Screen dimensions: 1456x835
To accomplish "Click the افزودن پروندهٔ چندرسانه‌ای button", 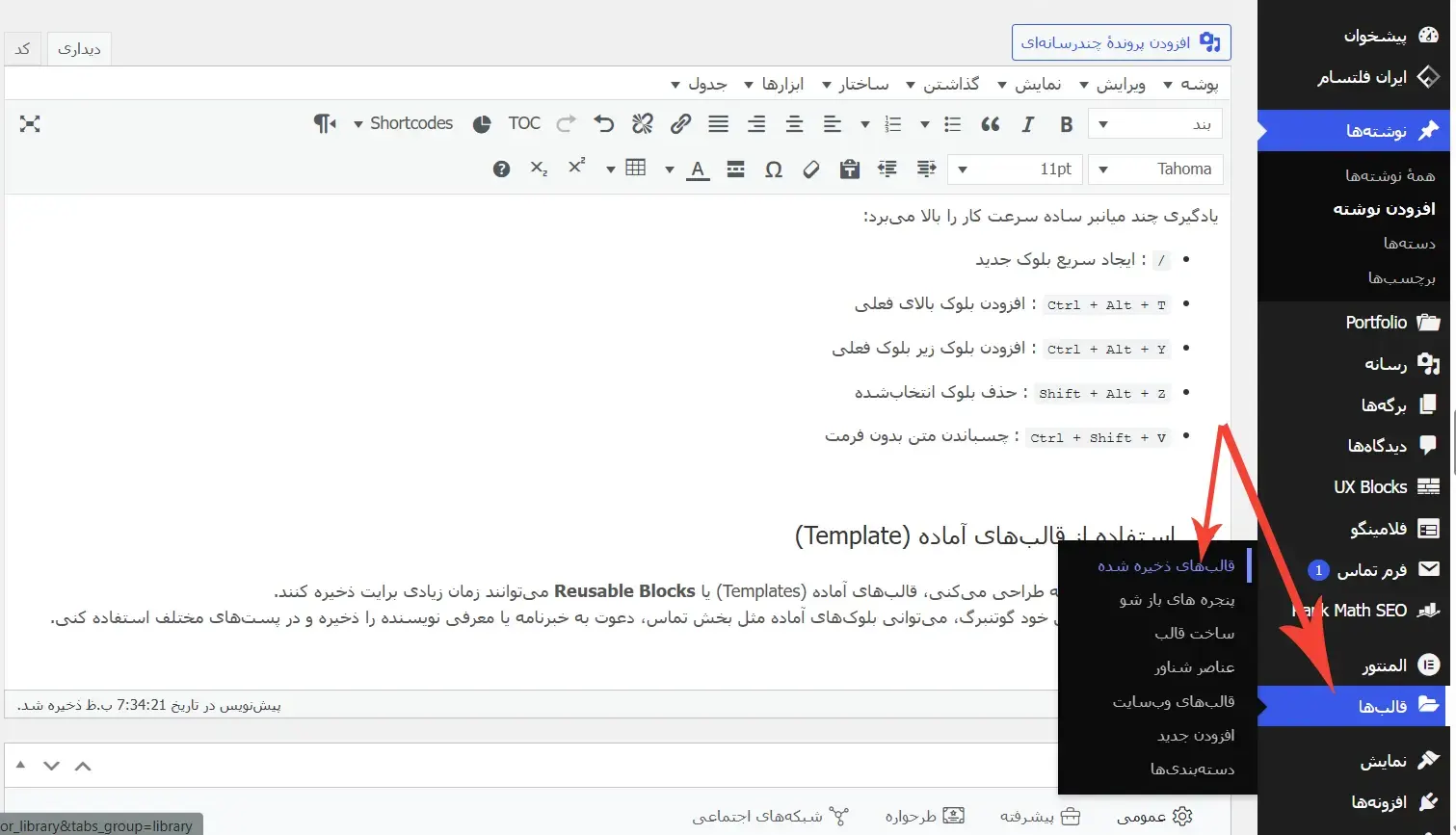I will (1121, 43).
